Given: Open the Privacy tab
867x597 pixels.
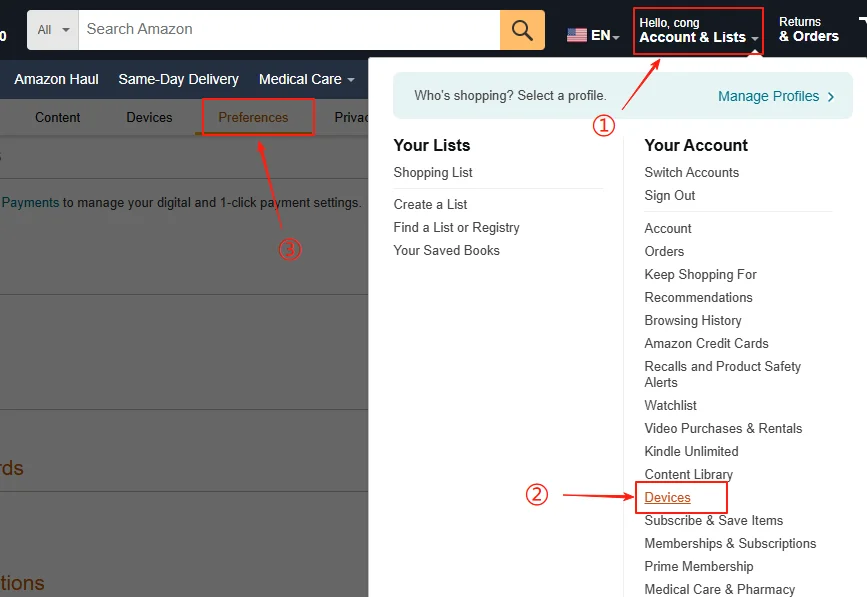Looking at the screenshot, I should coord(351,117).
